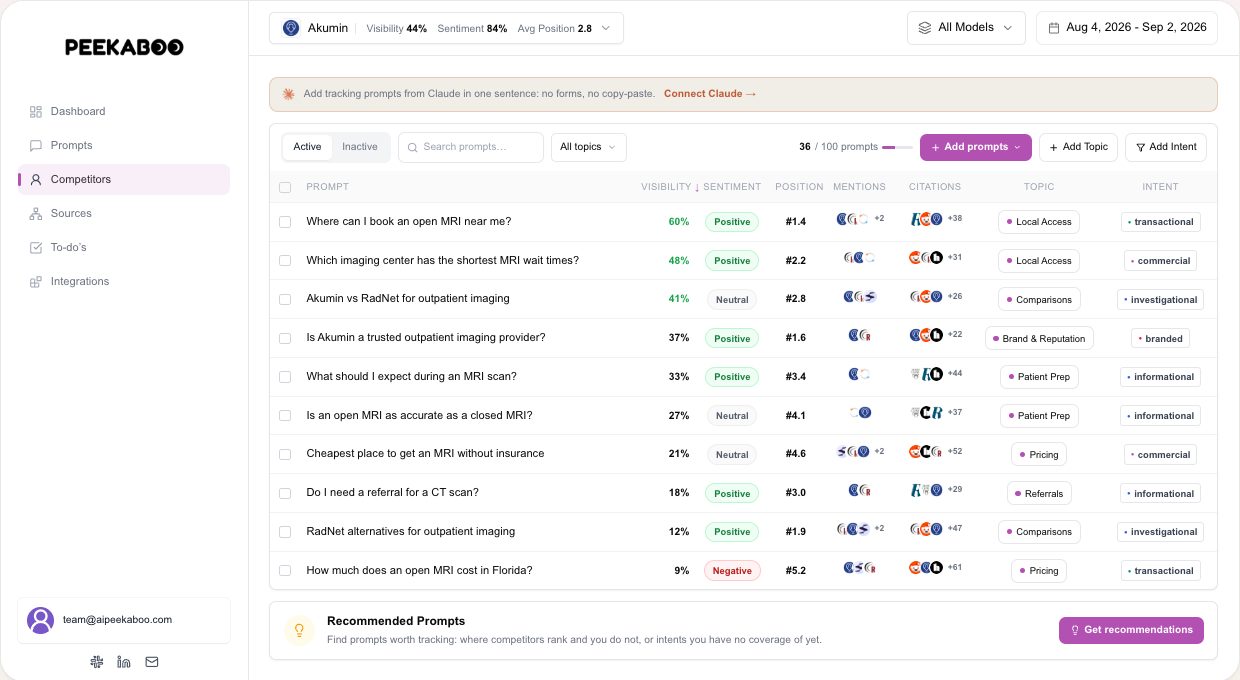Screen dimensions: 1240x680
Task: Open the All Models dropdown
Action: [x=966, y=28]
